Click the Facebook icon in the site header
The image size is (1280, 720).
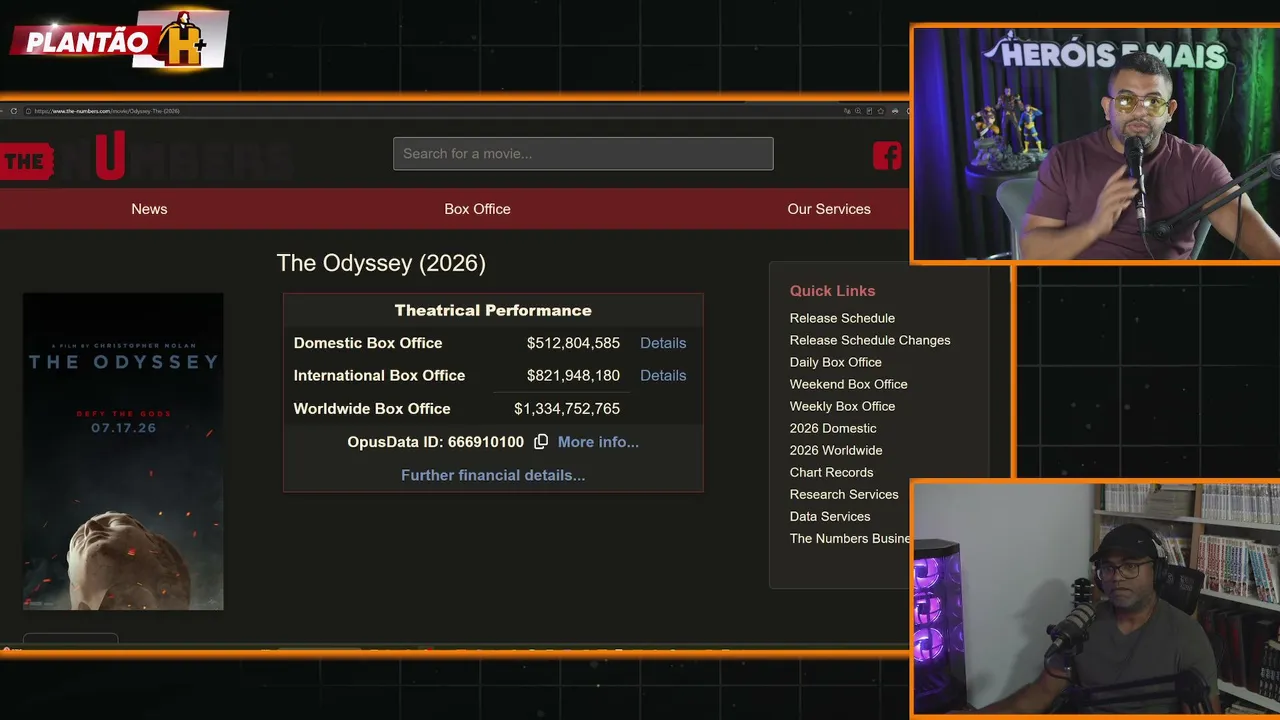tap(887, 155)
